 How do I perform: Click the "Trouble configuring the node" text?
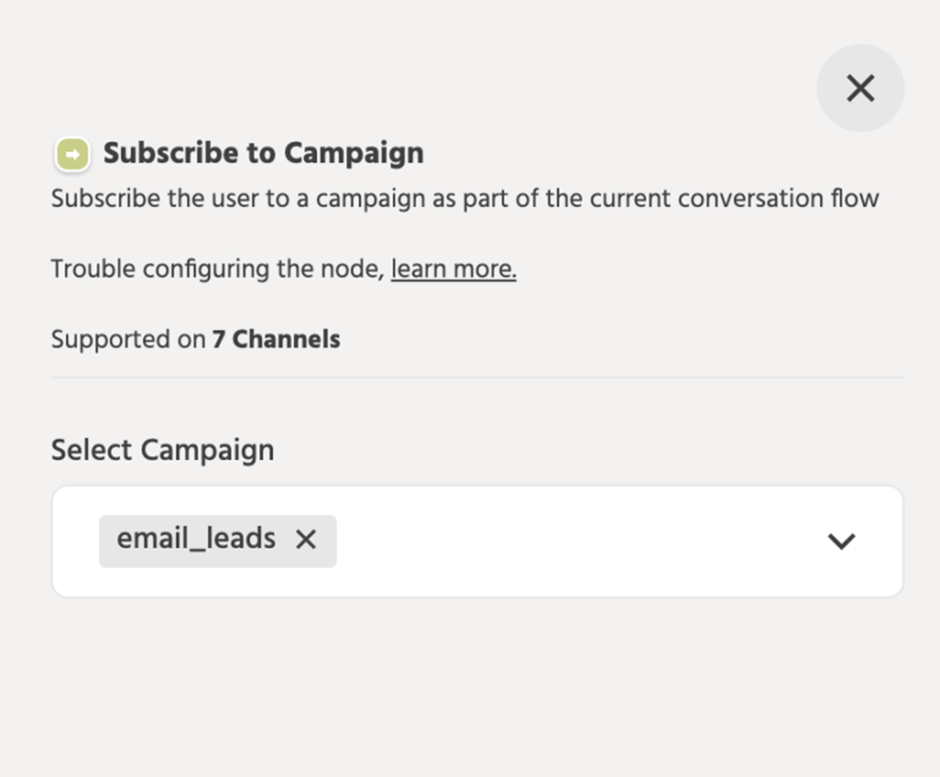pyautogui.click(x=217, y=269)
